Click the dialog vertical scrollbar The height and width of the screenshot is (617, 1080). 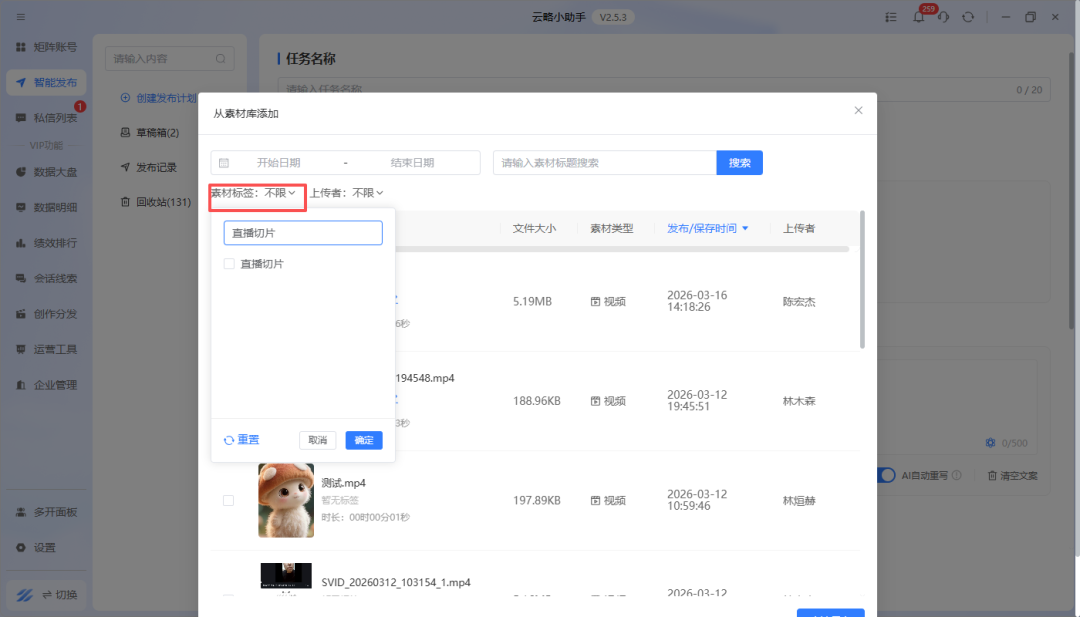862,280
